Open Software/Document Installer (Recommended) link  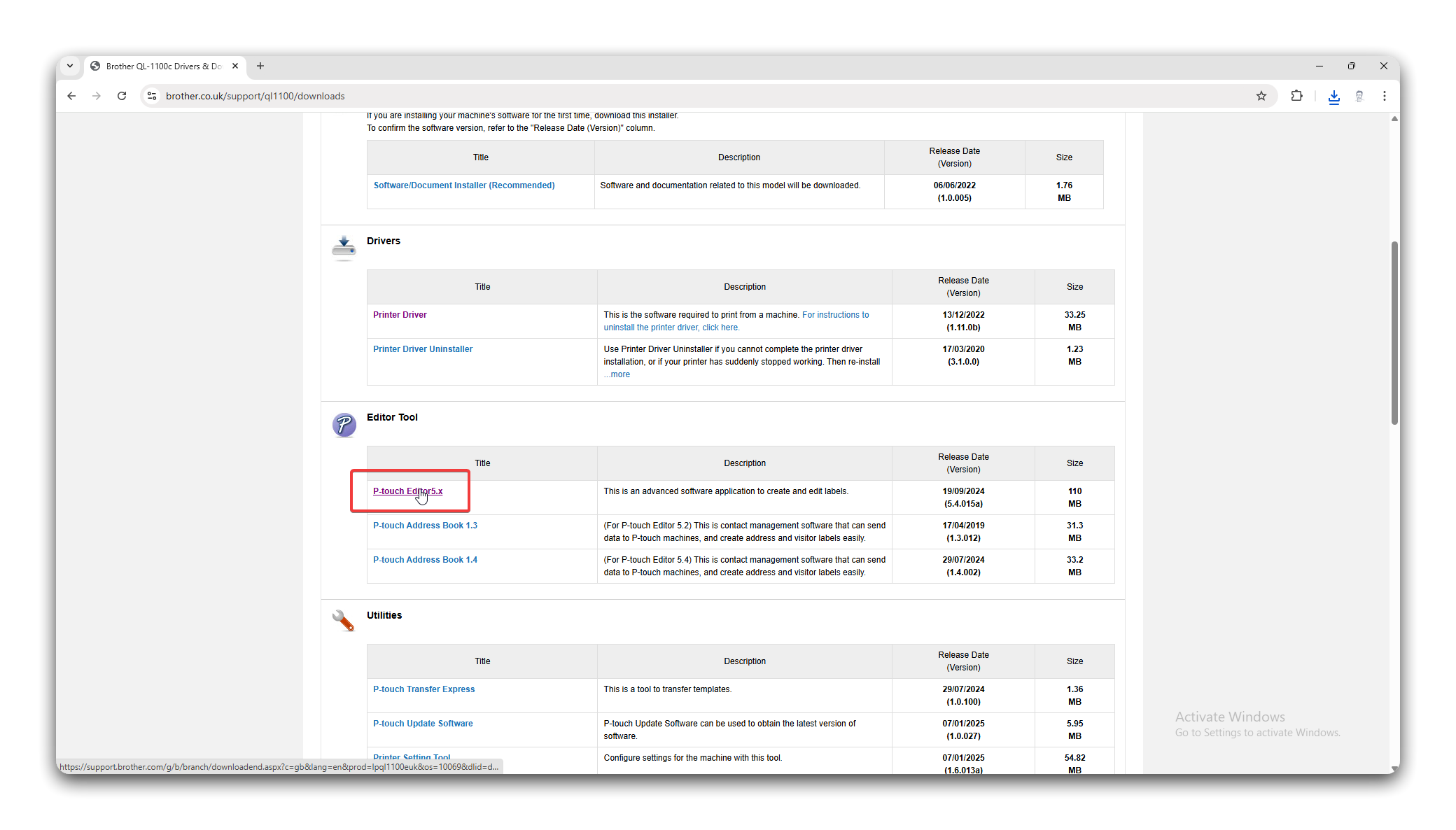click(463, 185)
